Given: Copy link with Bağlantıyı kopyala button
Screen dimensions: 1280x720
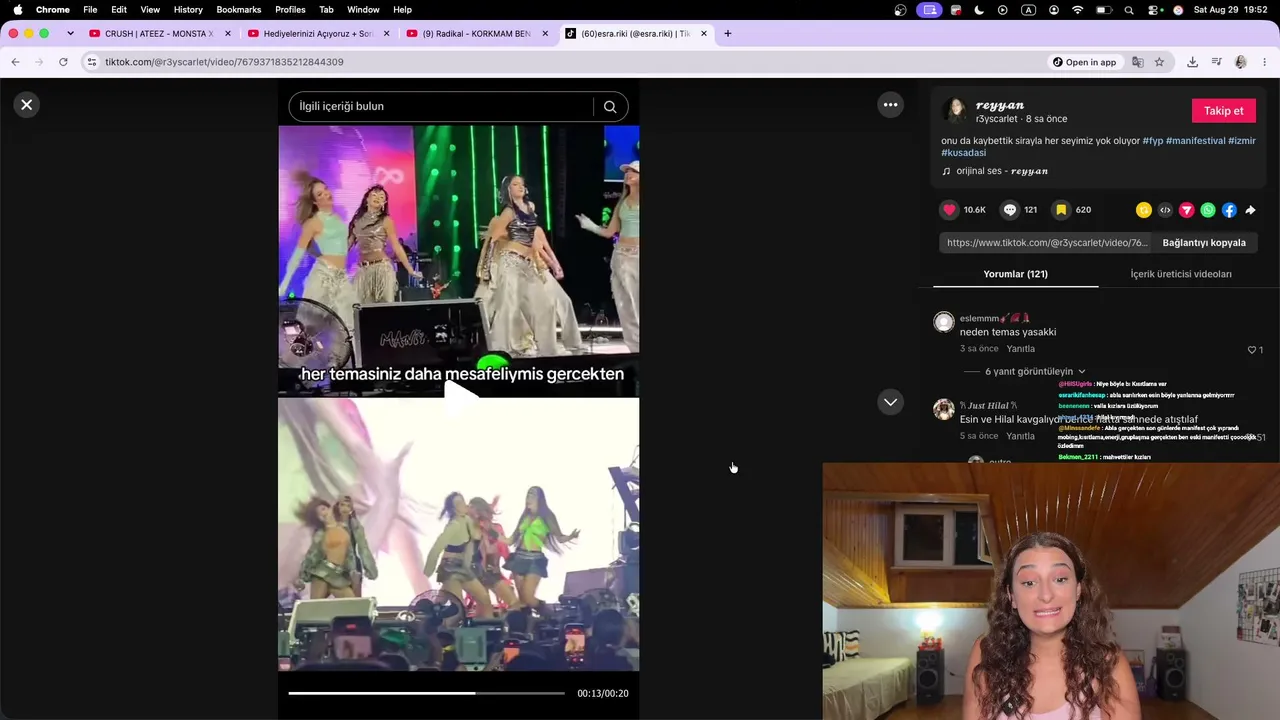Looking at the screenshot, I should 1204,243.
